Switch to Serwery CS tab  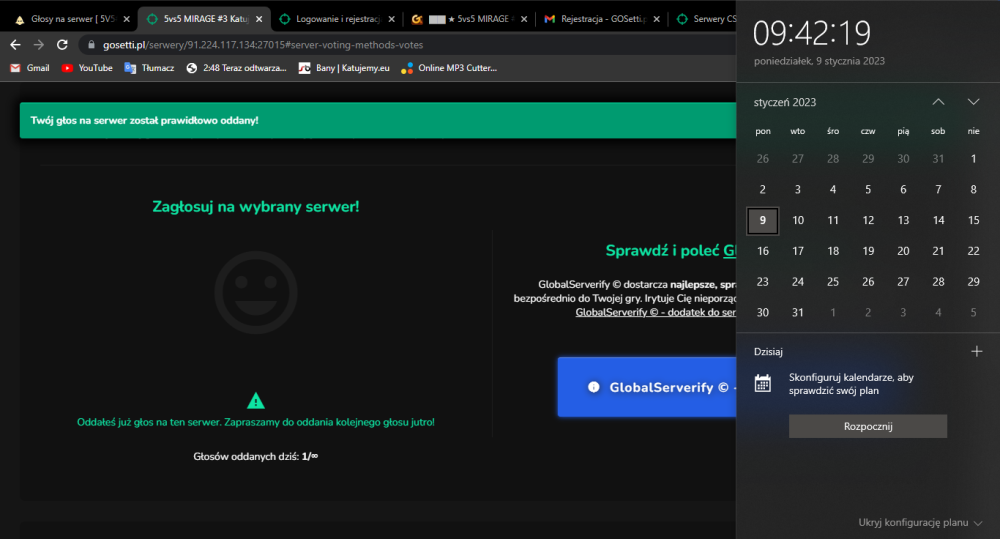click(x=705, y=19)
